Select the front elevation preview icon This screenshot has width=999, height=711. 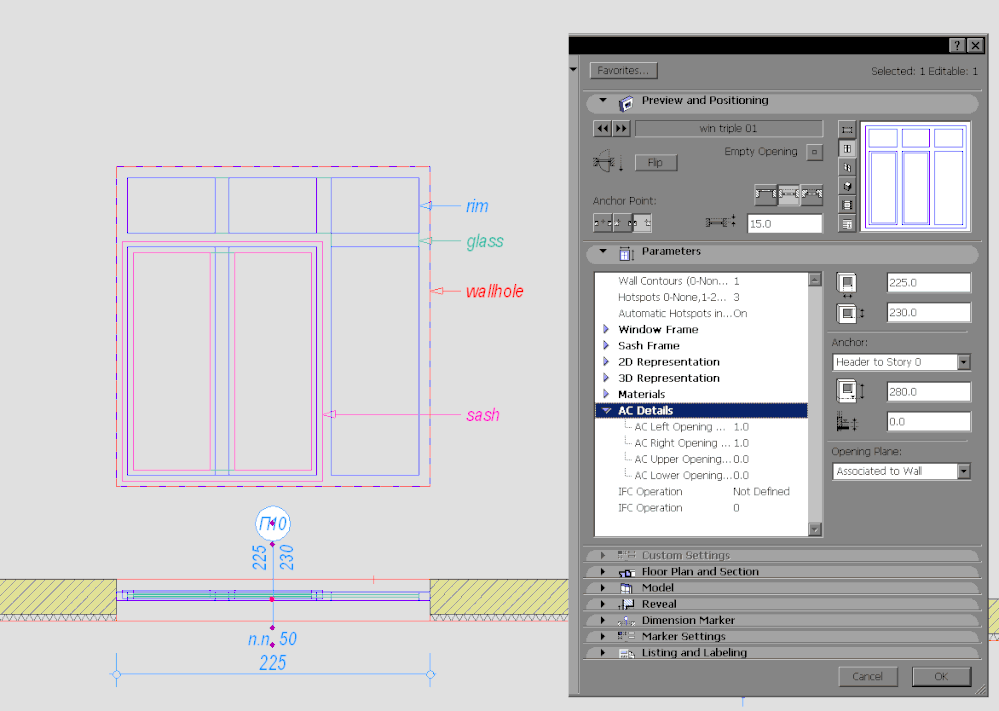click(x=847, y=148)
